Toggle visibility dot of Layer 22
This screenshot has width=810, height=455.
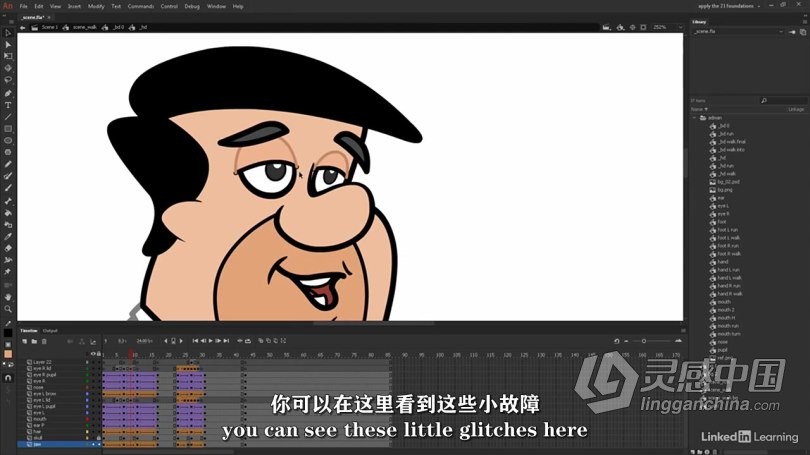coord(93,363)
